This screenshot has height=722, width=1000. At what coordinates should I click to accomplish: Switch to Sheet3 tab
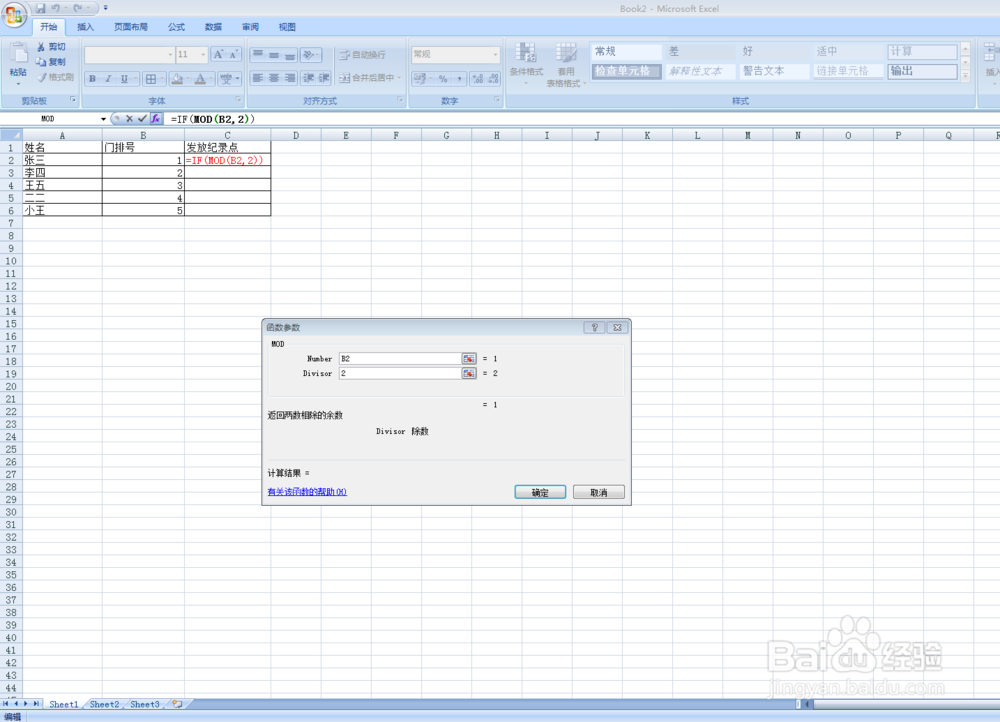pyautogui.click(x=145, y=704)
